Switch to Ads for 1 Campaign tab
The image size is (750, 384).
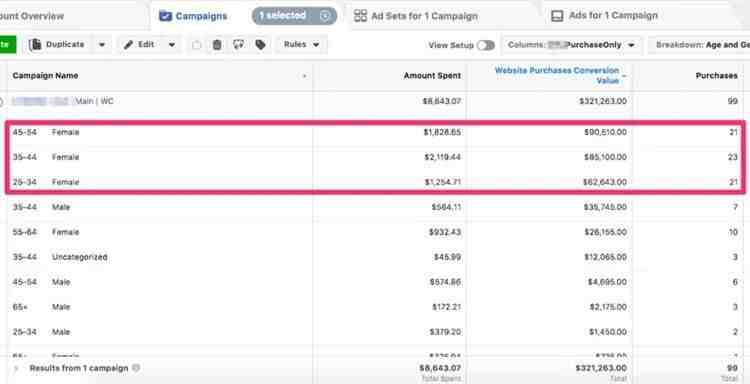point(604,16)
